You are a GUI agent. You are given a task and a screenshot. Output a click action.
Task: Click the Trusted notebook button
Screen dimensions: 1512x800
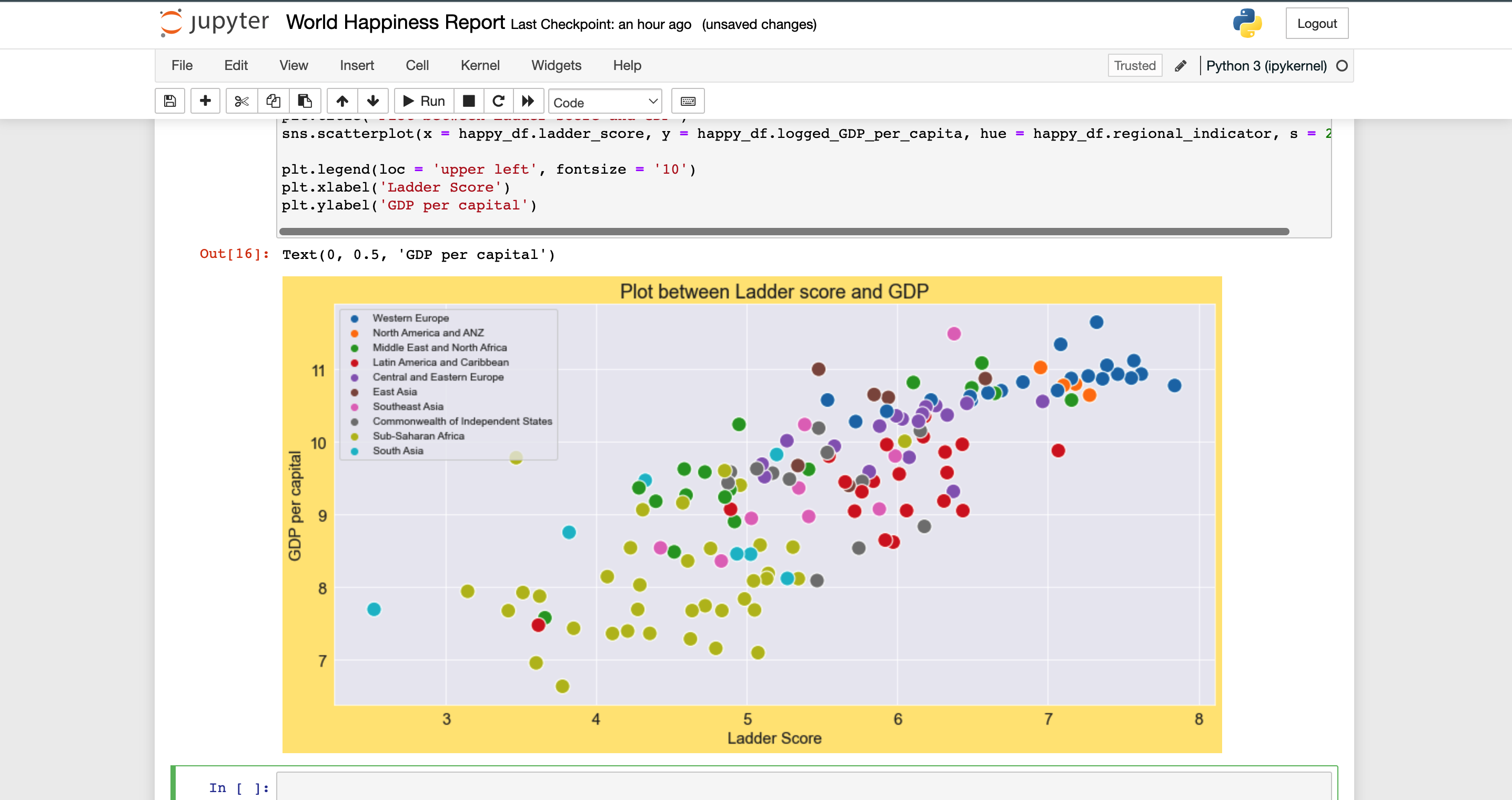click(x=1135, y=66)
